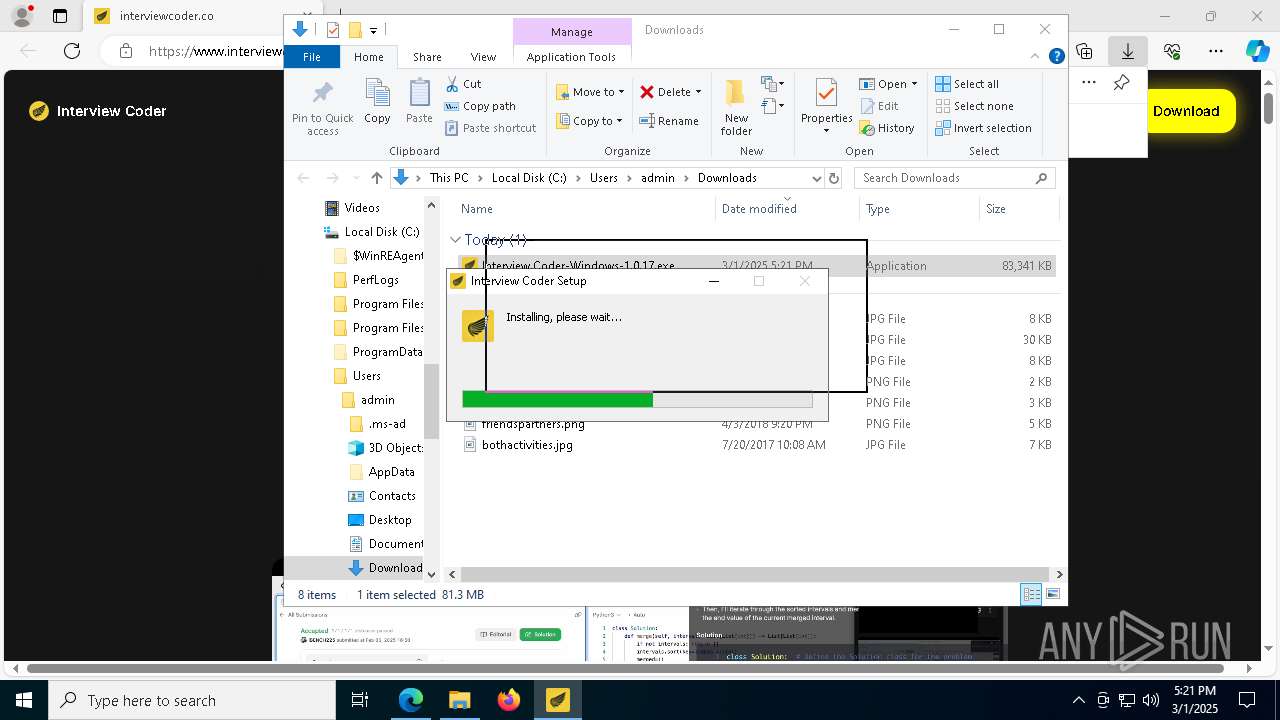Click the details view button in status bar
Viewport: 1280px width, 720px height.
[1031, 595]
